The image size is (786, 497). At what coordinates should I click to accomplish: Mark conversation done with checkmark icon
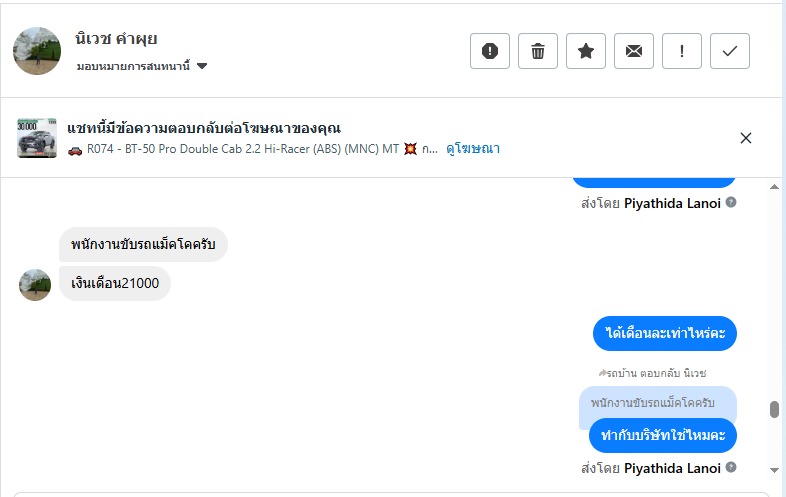[x=730, y=51]
